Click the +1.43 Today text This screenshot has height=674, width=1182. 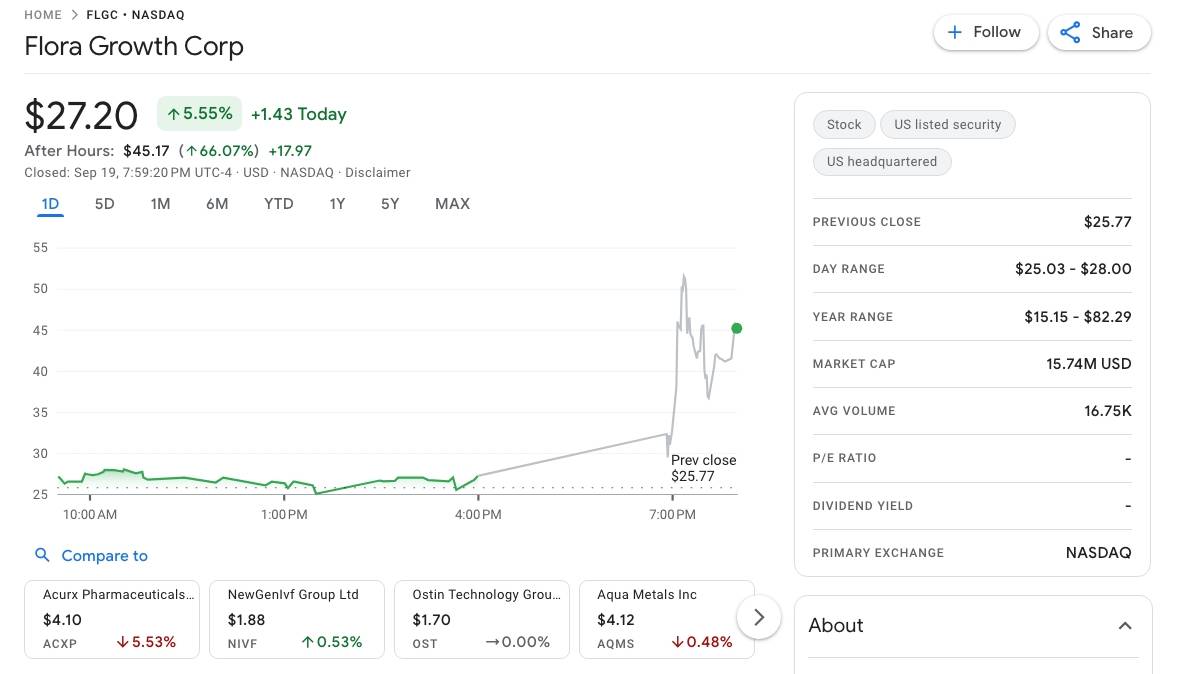coord(299,114)
